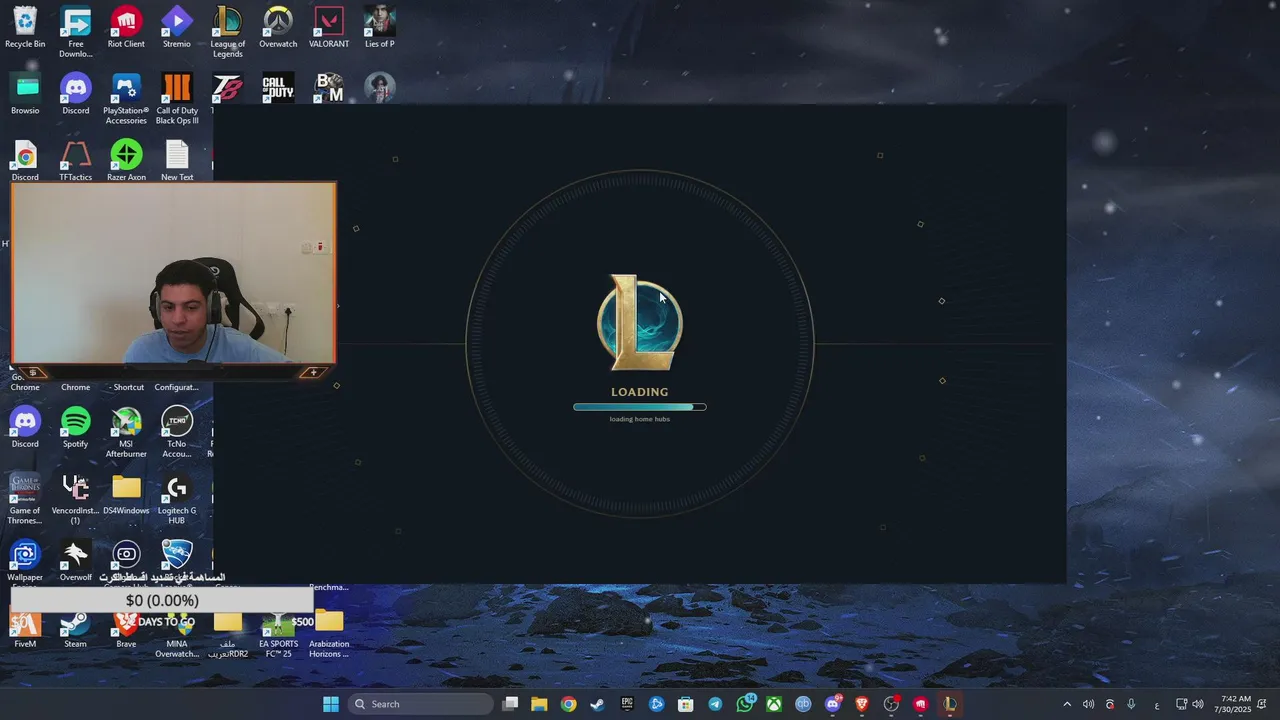The image size is (1280, 720).
Task: Click the League loading progress bar
Action: coord(640,407)
